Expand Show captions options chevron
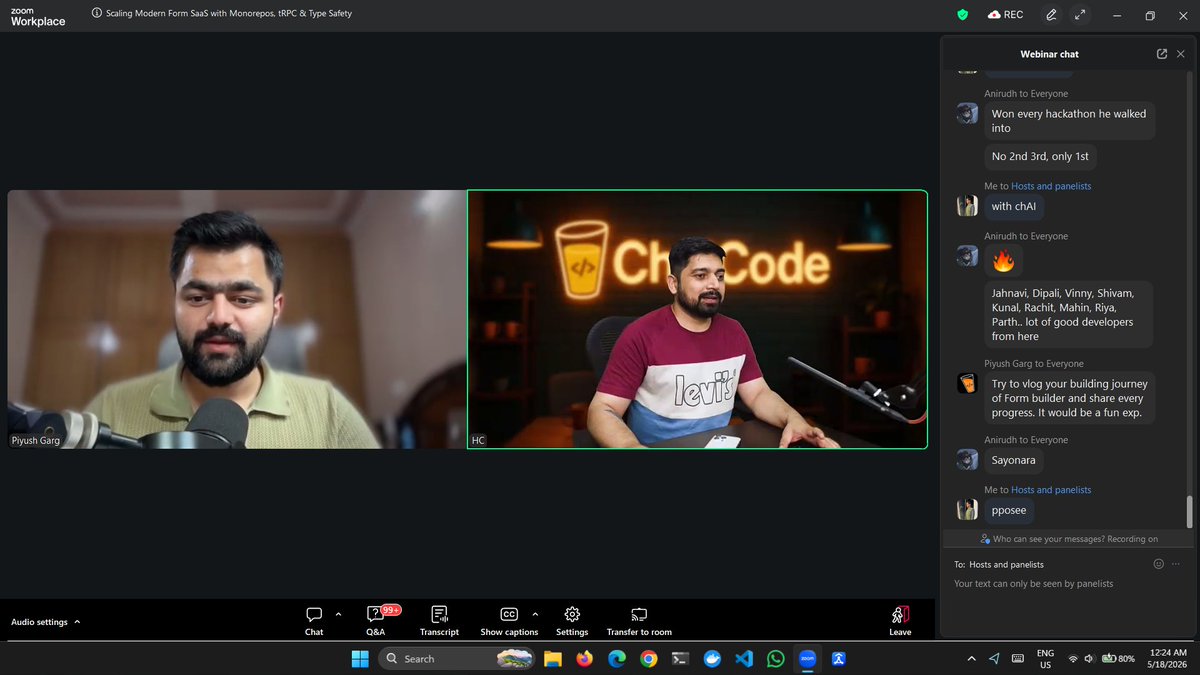1200x675 pixels. (535, 614)
